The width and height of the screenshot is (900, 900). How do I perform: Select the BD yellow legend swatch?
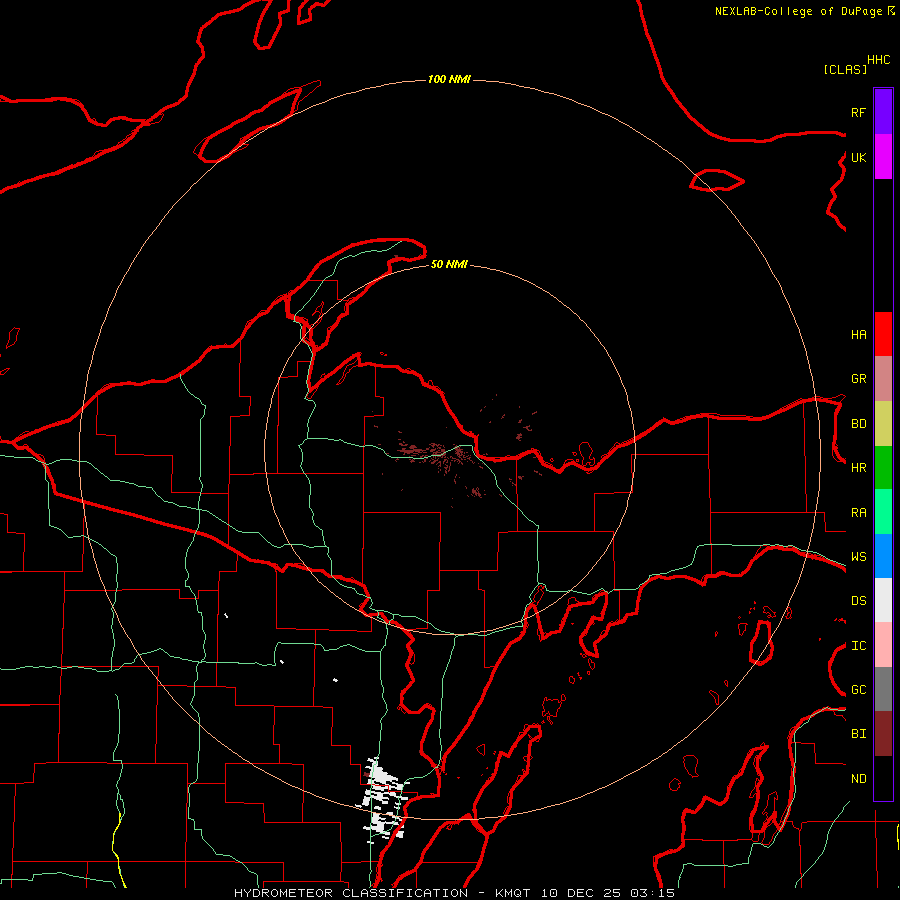point(883,424)
